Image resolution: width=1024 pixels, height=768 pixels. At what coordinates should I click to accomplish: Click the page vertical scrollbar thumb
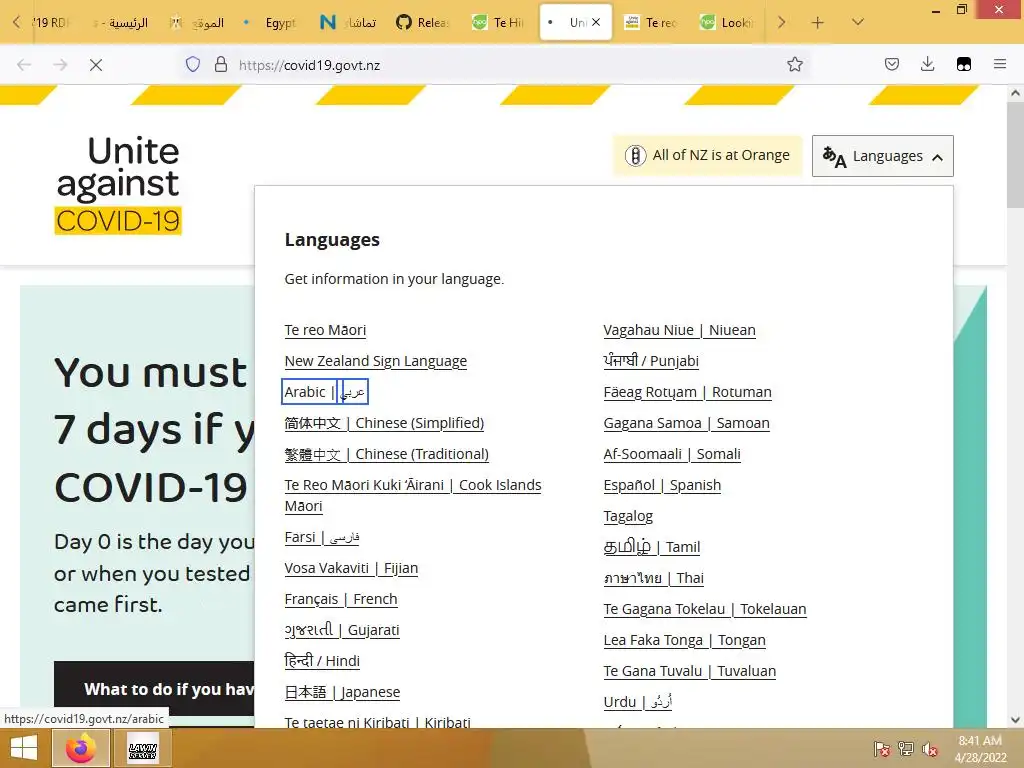(x=1015, y=155)
